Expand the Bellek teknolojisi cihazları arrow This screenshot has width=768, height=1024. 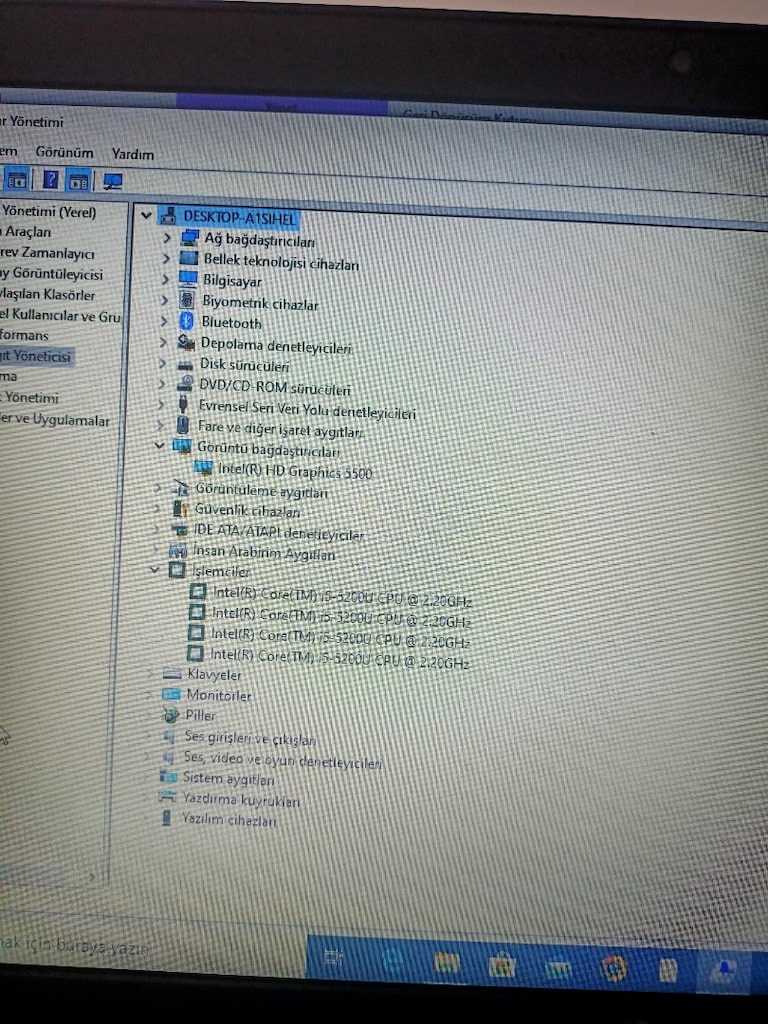[166, 259]
